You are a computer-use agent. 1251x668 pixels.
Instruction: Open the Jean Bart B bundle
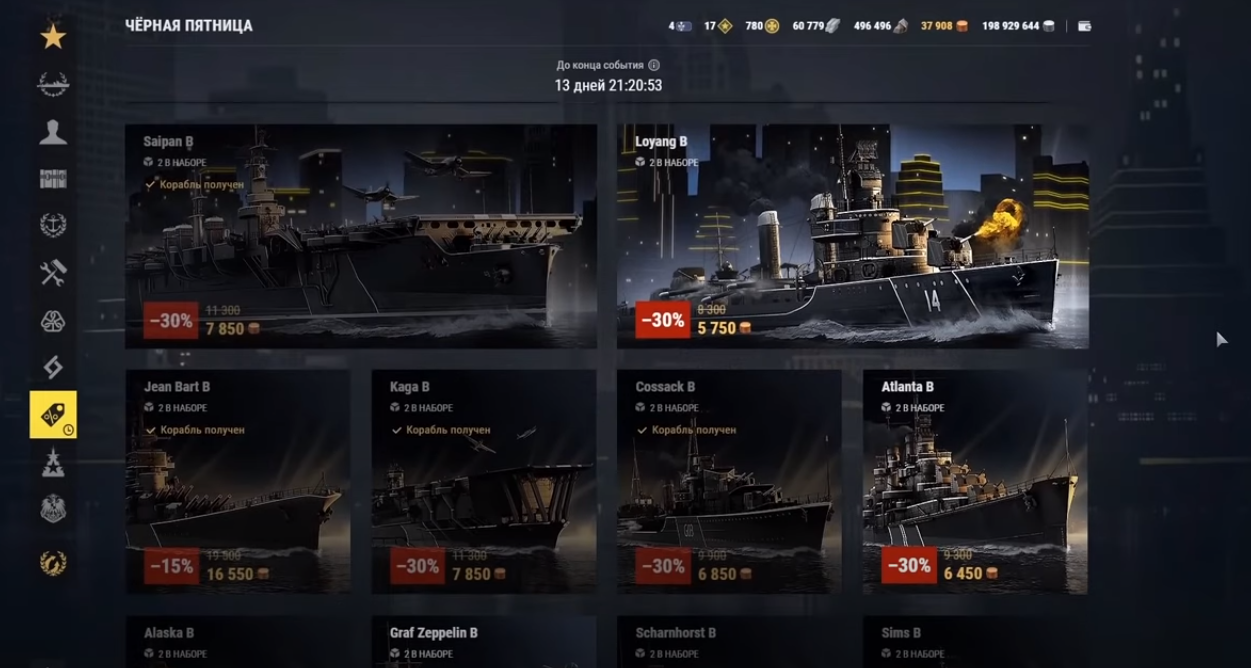click(x=238, y=482)
